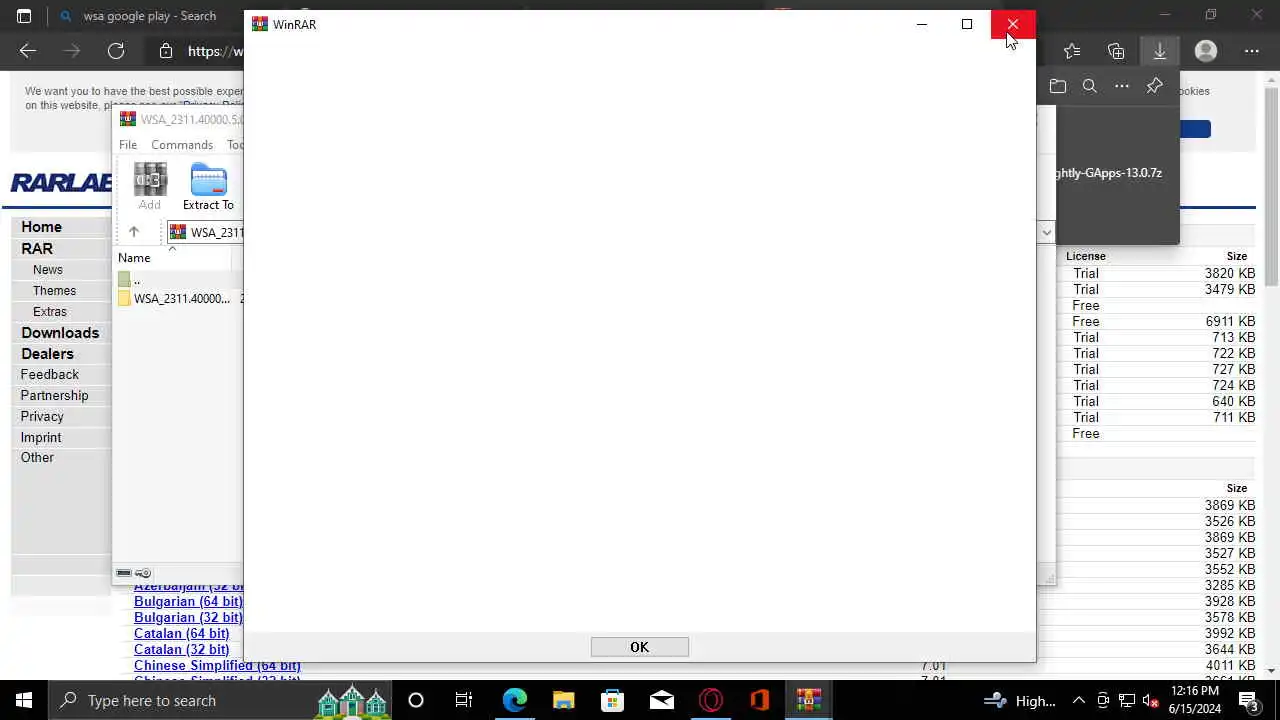The width and height of the screenshot is (1280, 720).
Task: Open Edge Collections
Action: pos(1116,51)
